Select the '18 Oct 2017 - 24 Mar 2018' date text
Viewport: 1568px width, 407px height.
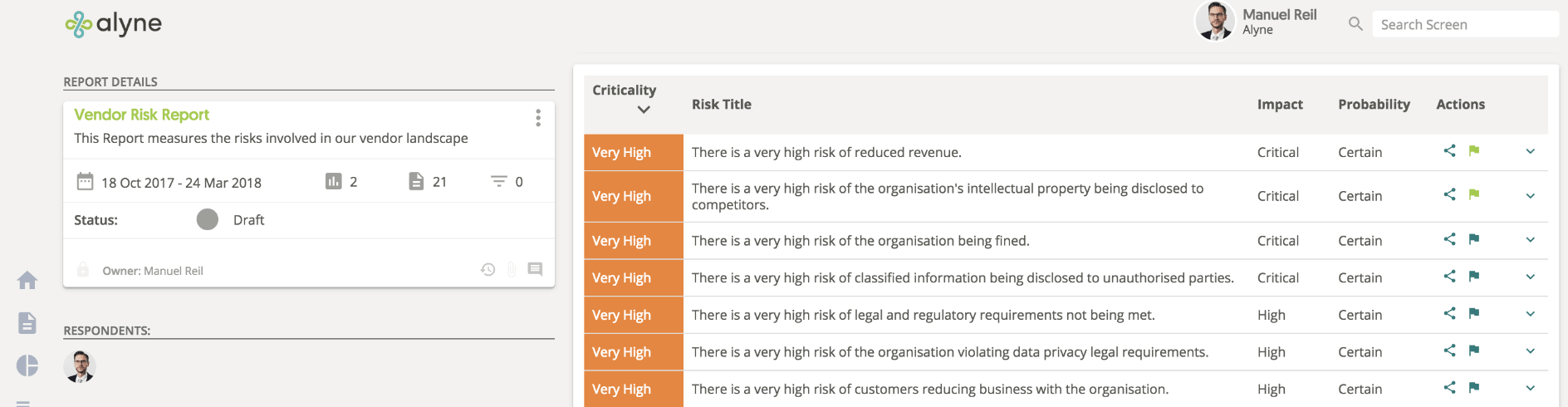tap(181, 183)
